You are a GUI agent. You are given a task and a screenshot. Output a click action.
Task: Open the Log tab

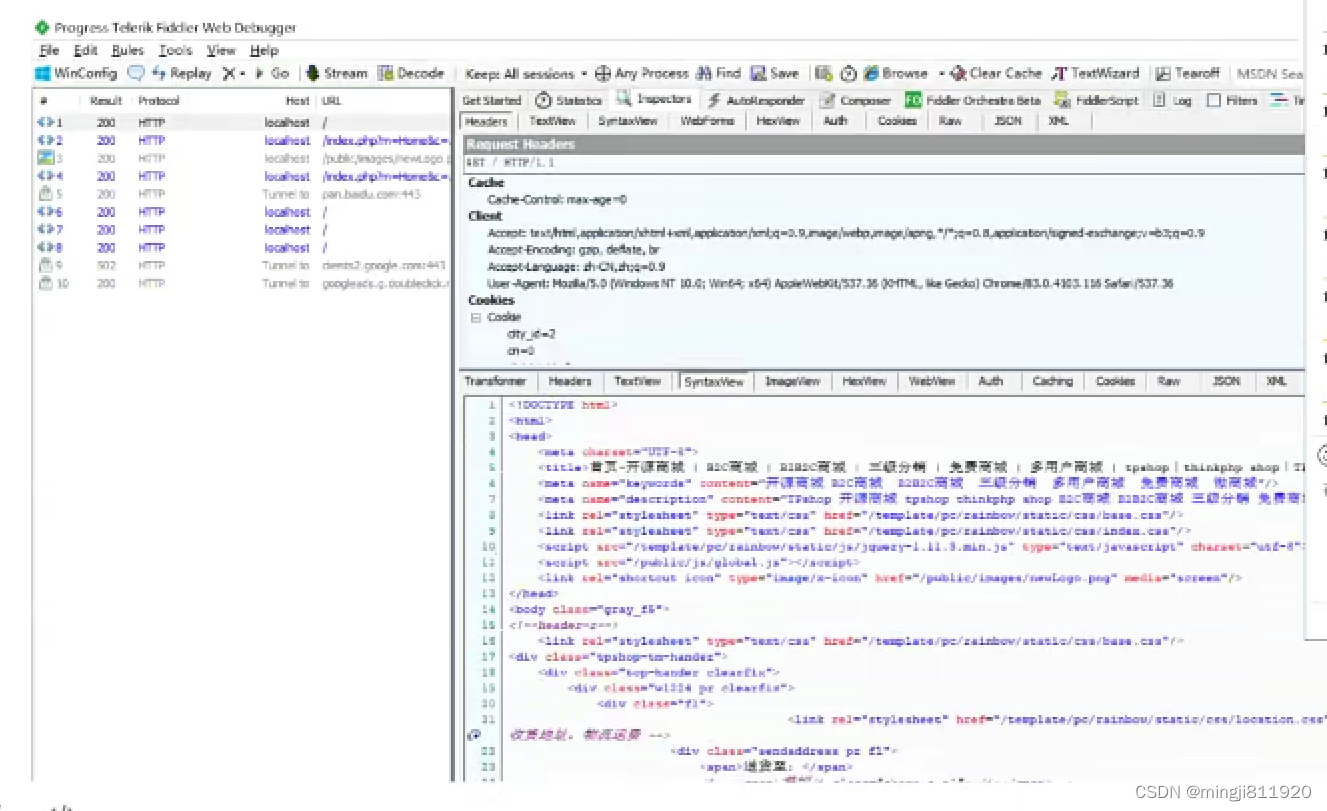pyautogui.click(x=1173, y=100)
